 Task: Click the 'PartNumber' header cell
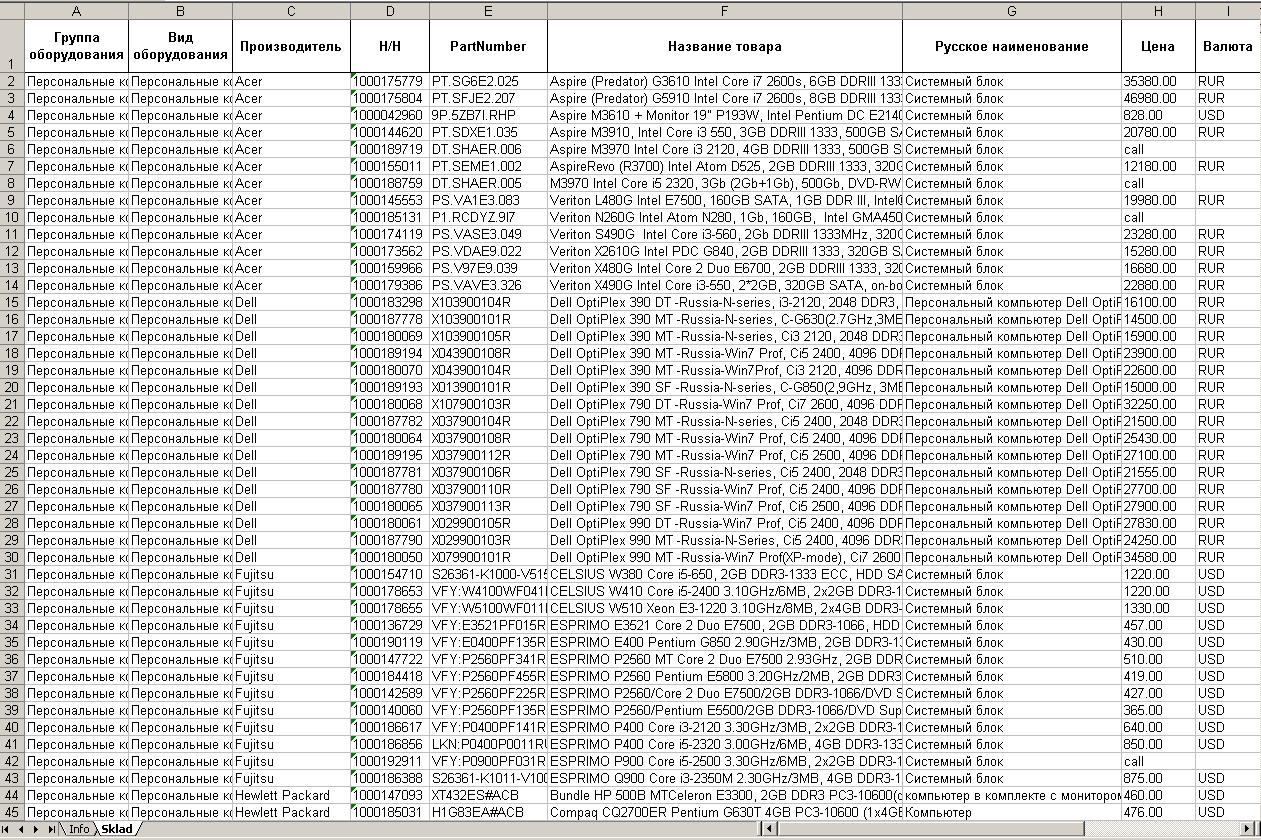(x=488, y=46)
